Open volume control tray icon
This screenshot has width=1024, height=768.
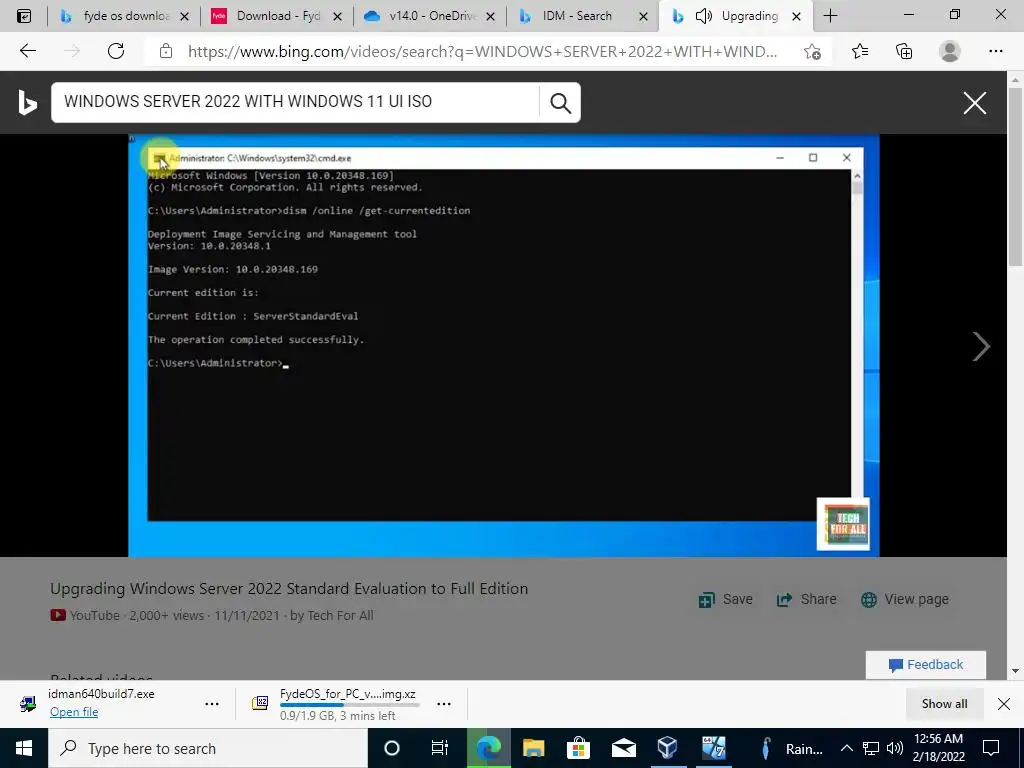pyautogui.click(x=895, y=748)
